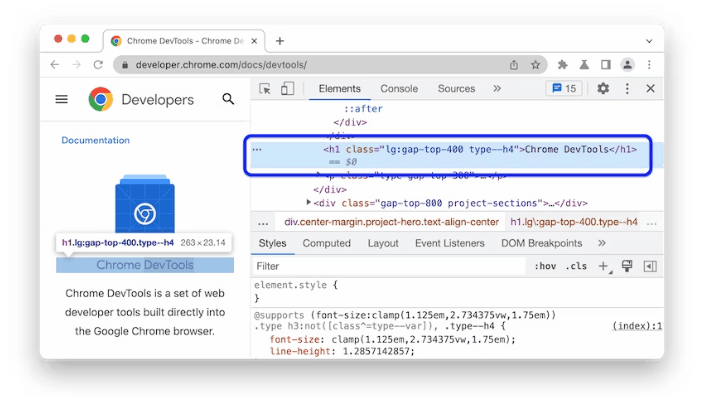Show more styles pane tabs chevron
This screenshot has width=705, height=397.
602,243
